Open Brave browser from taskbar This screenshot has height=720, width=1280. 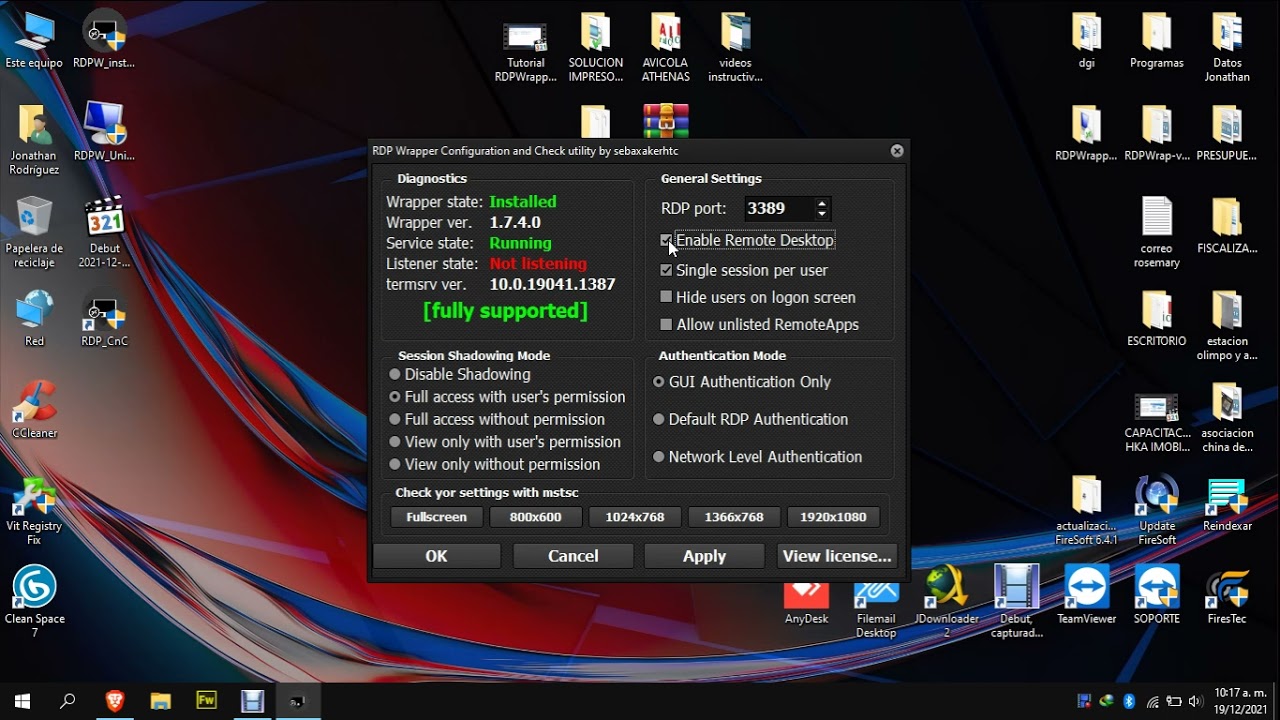[115, 701]
